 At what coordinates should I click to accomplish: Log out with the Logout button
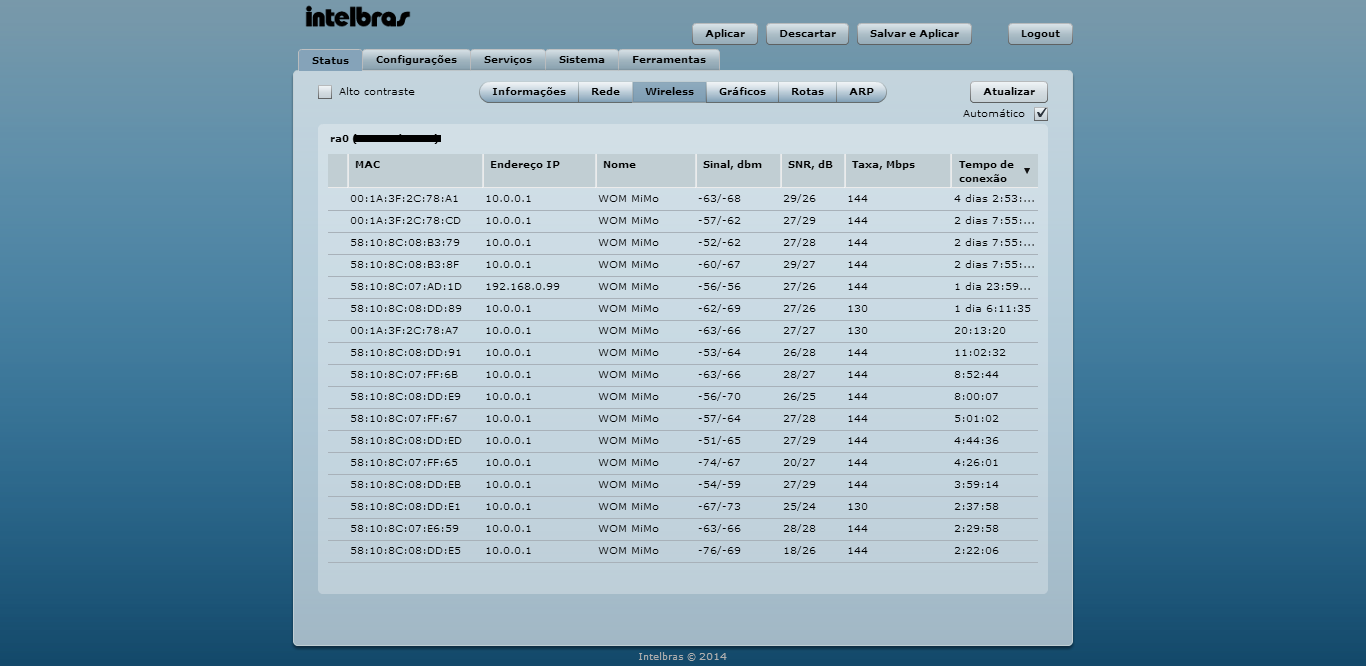click(x=1040, y=34)
